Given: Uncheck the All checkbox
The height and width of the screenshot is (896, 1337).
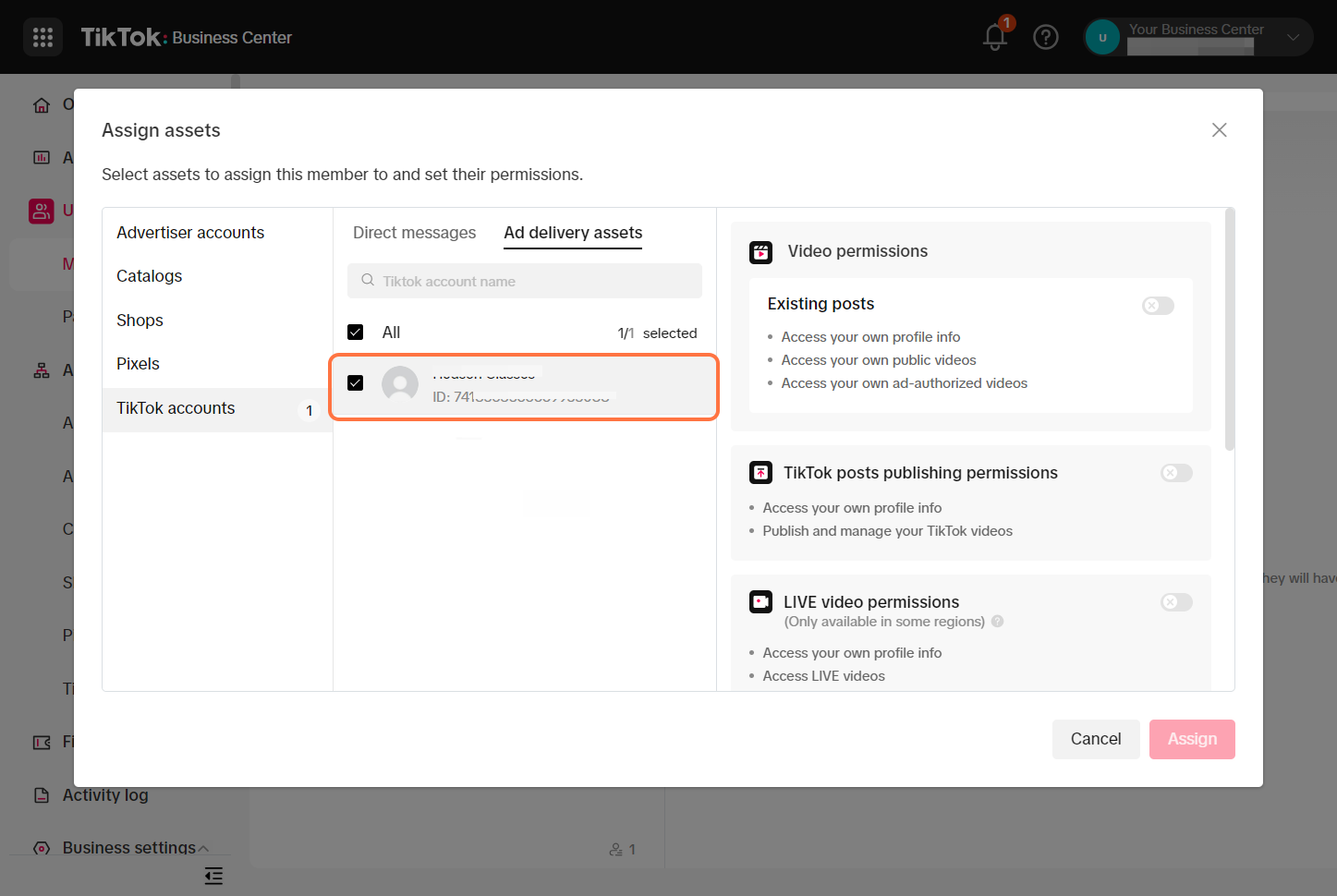Looking at the screenshot, I should pyautogui.click(x=356, y=333).
